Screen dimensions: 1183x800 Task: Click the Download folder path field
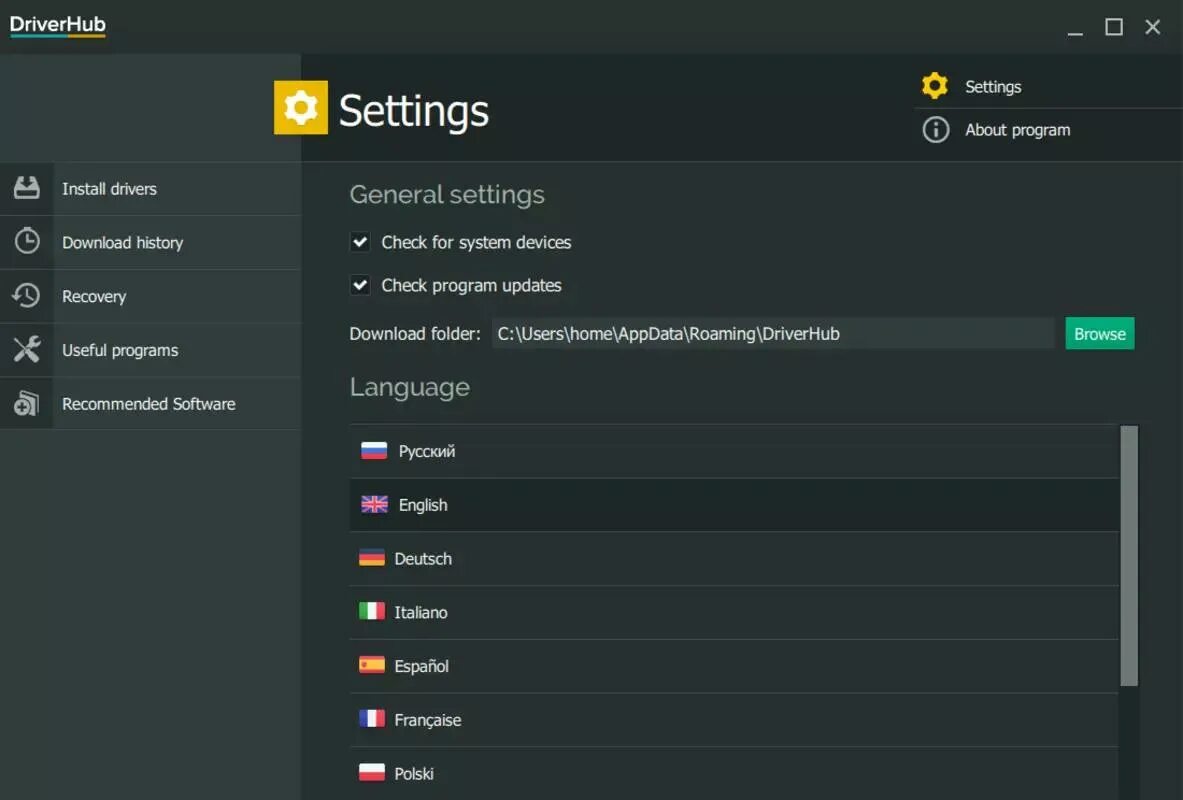tap(772, 334)
